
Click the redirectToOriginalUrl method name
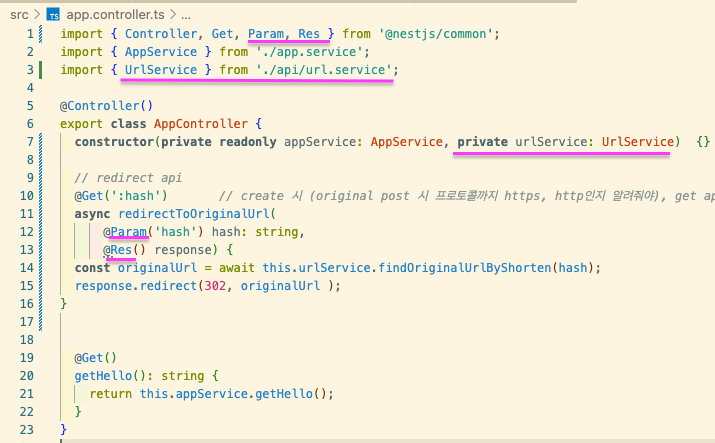[x=193, y=214]
